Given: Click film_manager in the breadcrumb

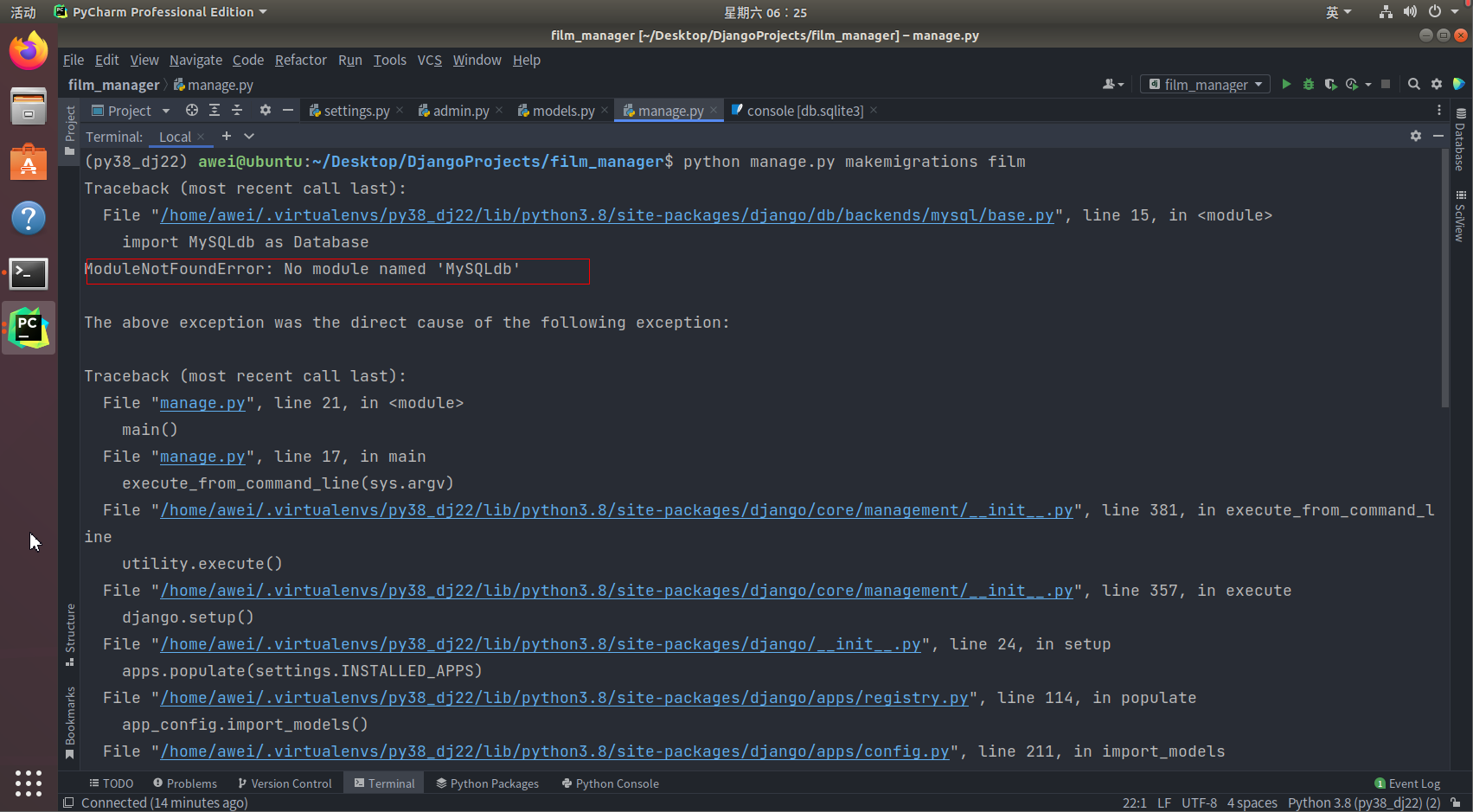Looking at the screenshot, I should click(x=113, y=85).
